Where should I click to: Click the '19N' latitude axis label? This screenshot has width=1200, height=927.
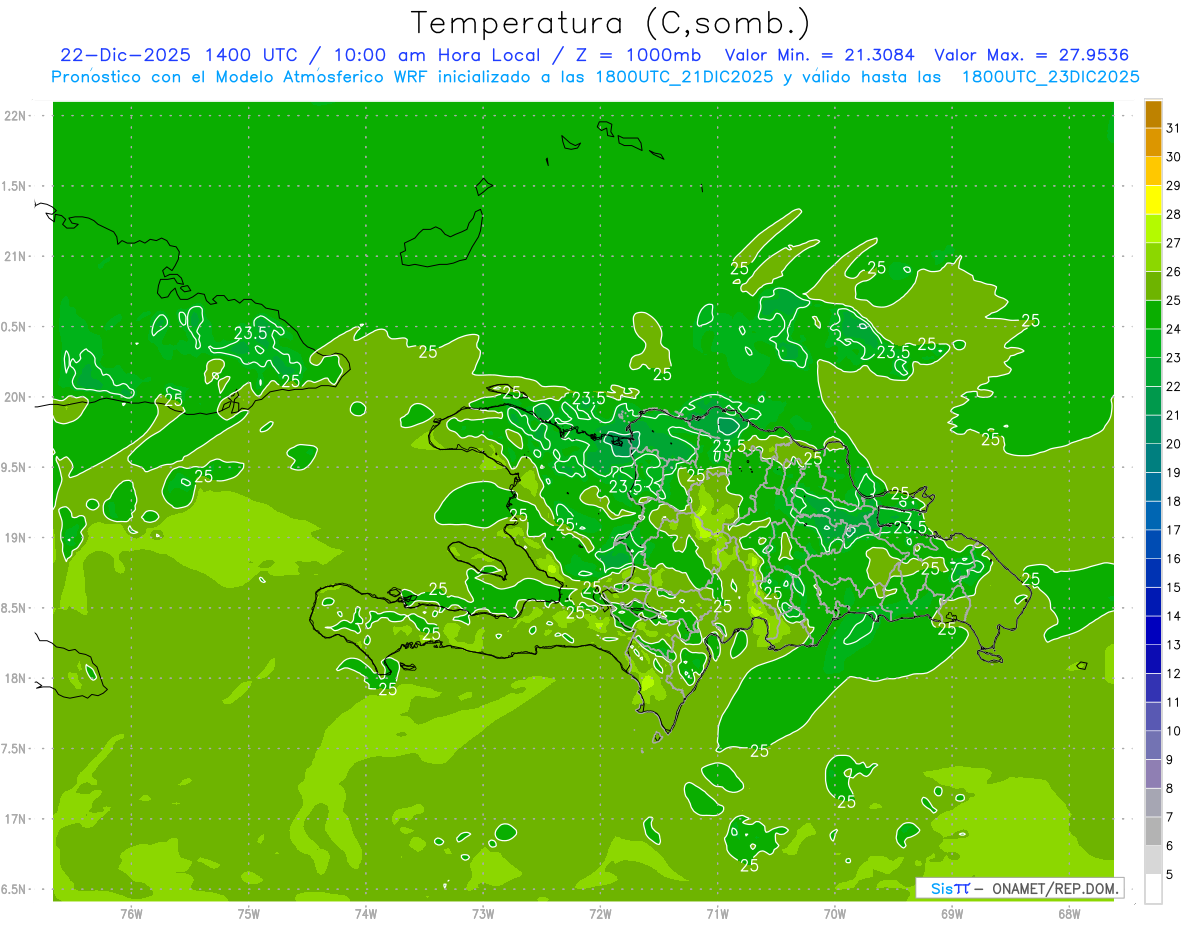point(17,538)
